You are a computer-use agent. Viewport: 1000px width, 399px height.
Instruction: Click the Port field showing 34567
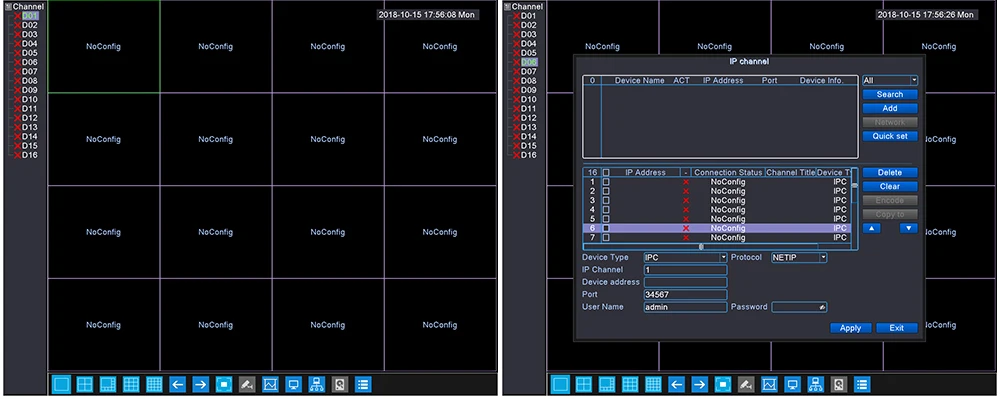point(686,294)
